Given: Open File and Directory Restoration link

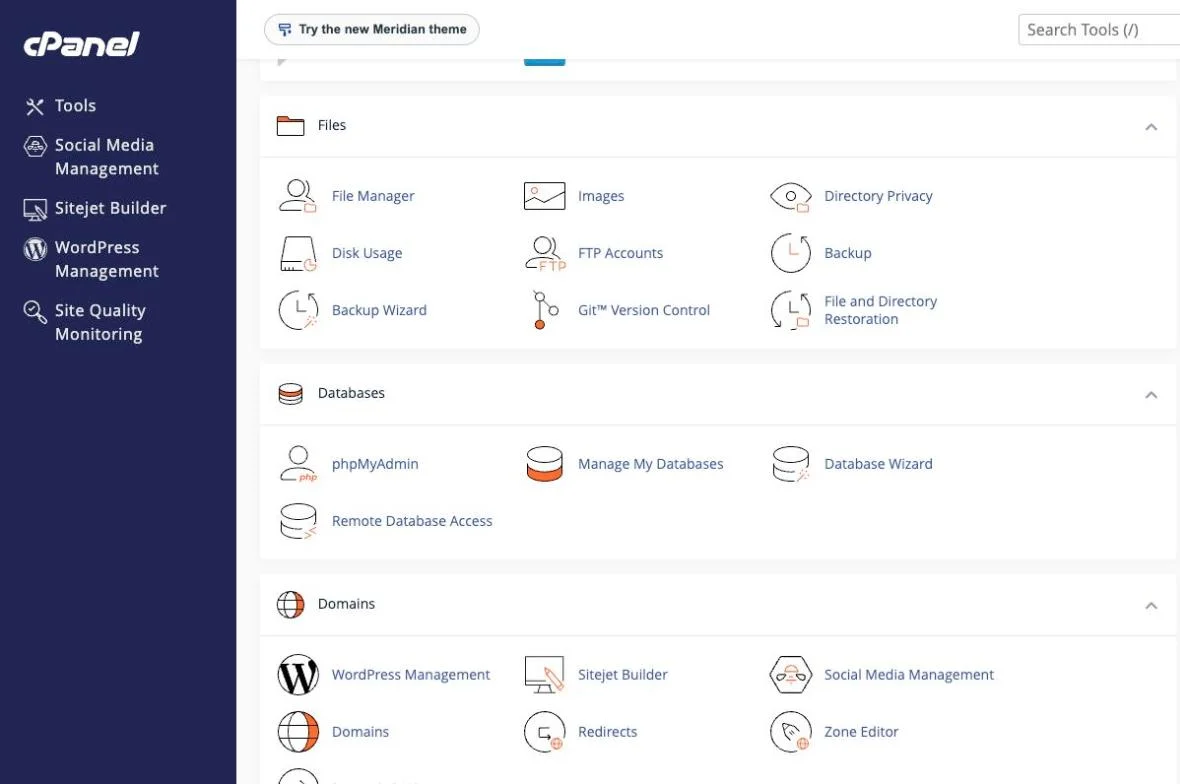Looking at the screenshot, I should pyautogui.click(x=880, y=310).
